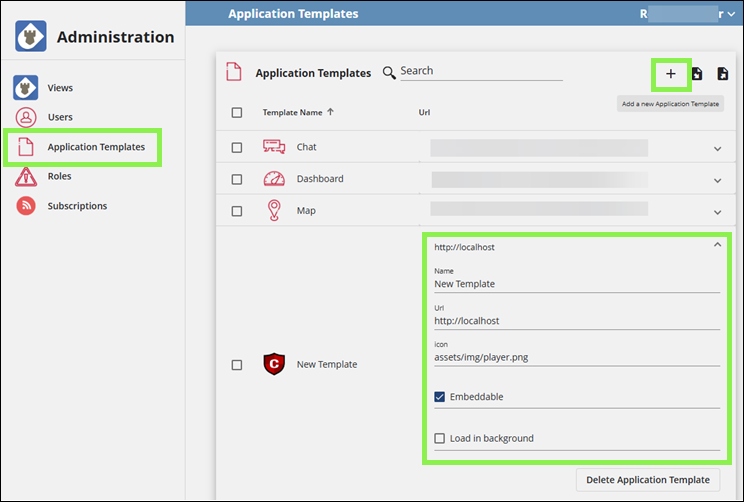744x502 pixels.
Task: Click the Map pin icon
Action: (x=274, y=211)
